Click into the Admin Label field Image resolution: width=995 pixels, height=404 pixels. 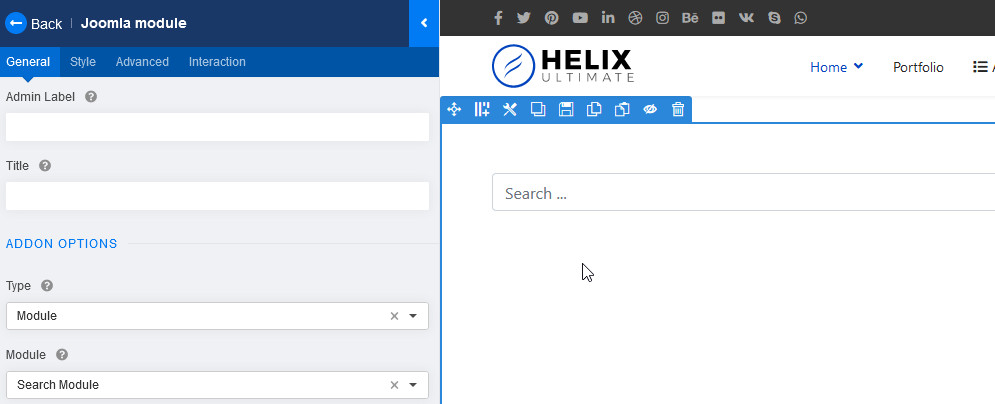point(217,128)
